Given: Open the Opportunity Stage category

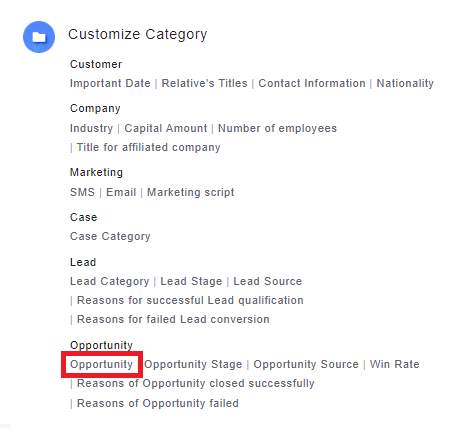Looking at the screenshot, I should (x=193, y=364).
